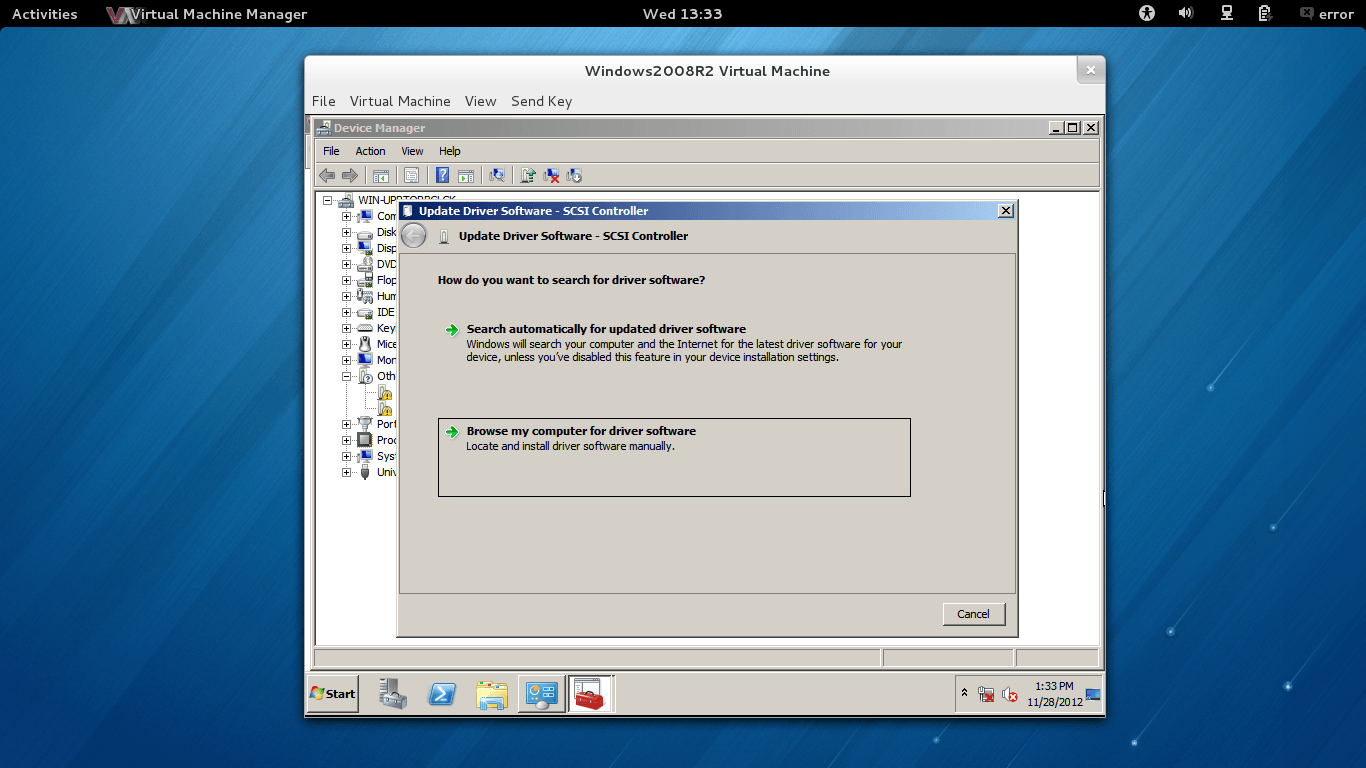Open the Send Key menu
The image size is (1366, 768).
coord(541,101)
